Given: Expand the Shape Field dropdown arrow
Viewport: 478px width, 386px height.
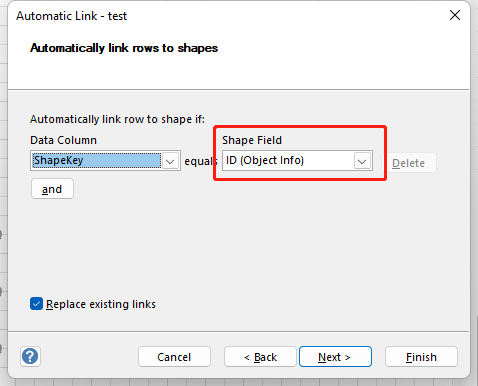Looking at the screenshot, I should point(362,161).
